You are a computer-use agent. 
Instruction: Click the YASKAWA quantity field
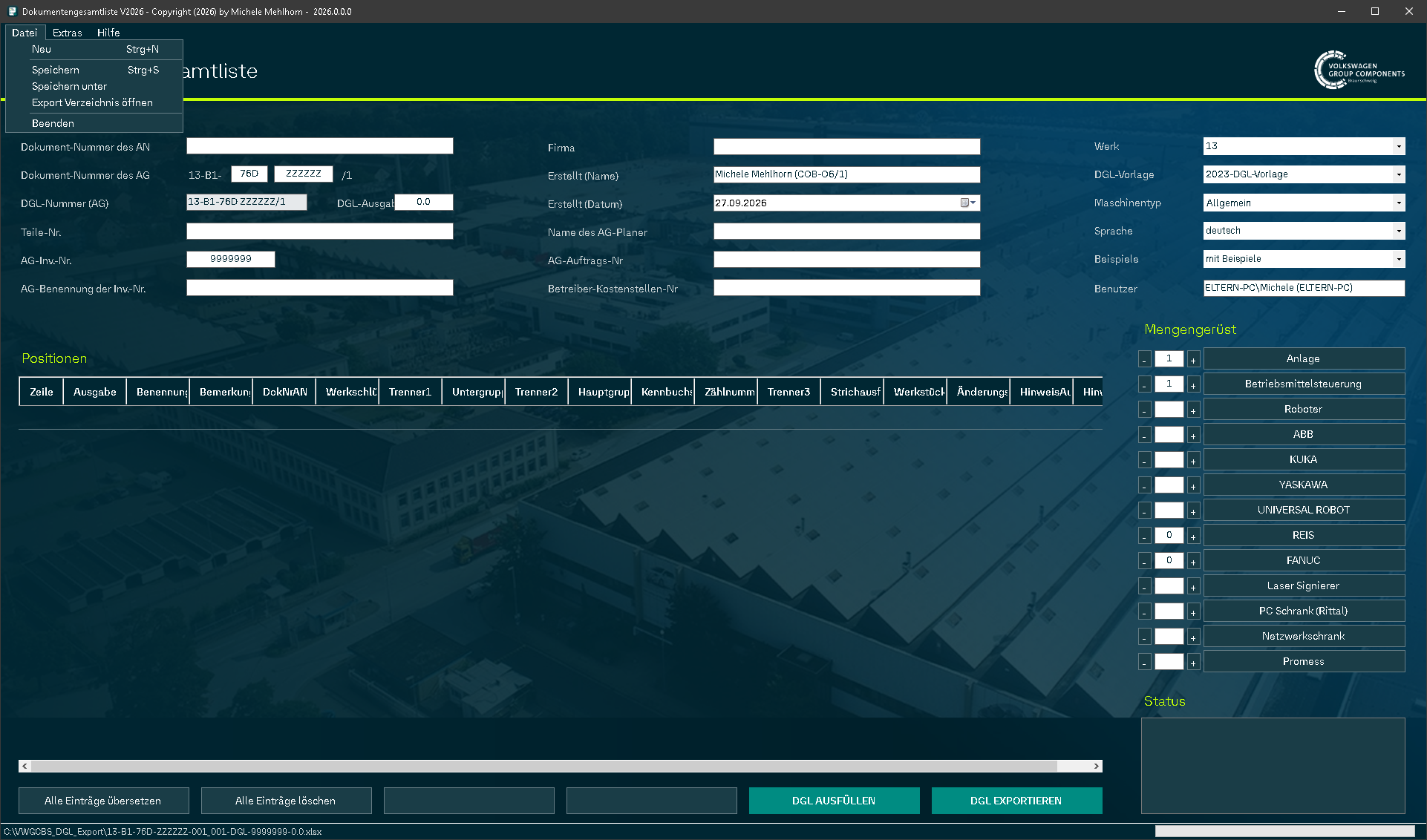pyautogui.click(x=1169, y=485)
